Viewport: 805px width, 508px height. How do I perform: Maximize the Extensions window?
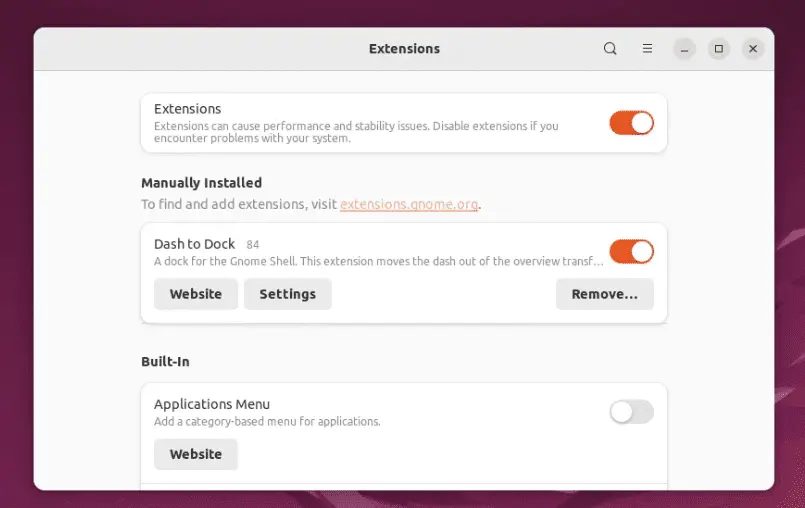(x=719, y=49)
